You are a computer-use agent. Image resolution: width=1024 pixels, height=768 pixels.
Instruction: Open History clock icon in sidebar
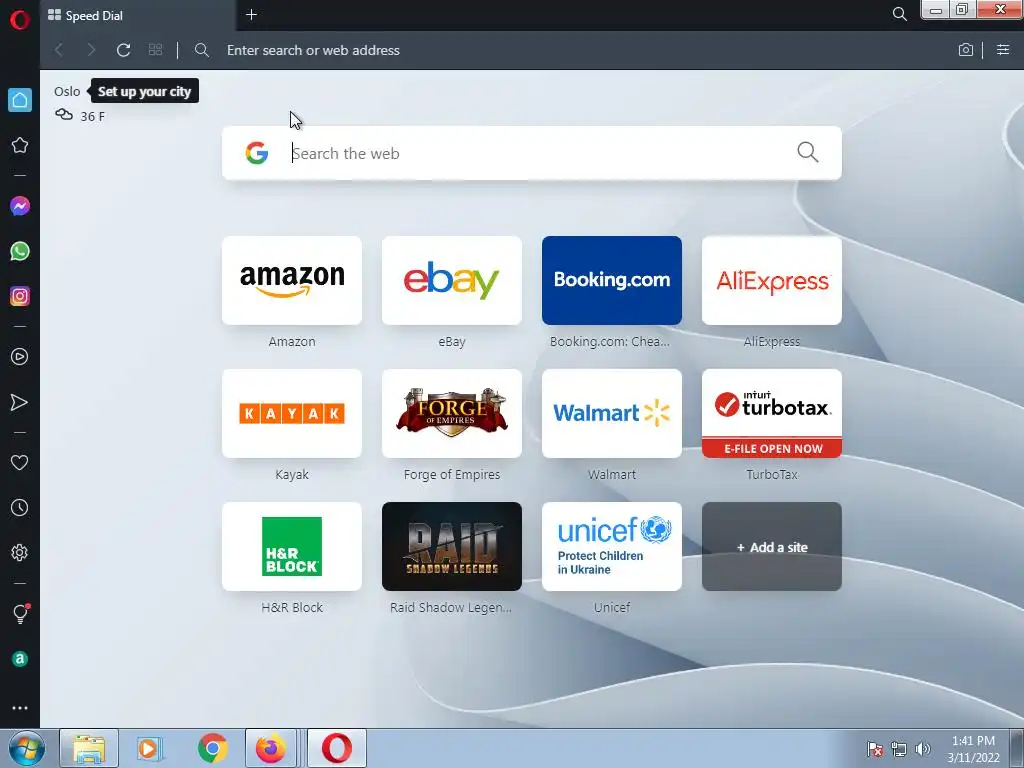pyautogui.click(x=20, y=507)
